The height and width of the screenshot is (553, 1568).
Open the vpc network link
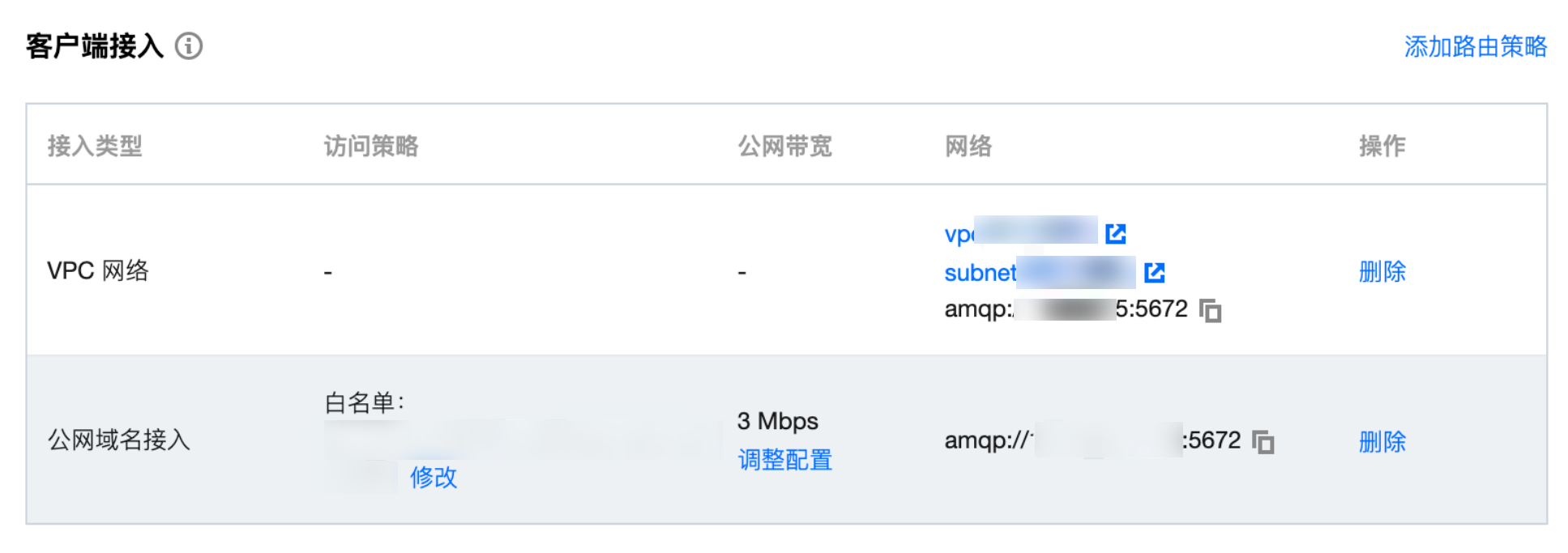(1021, 233)
